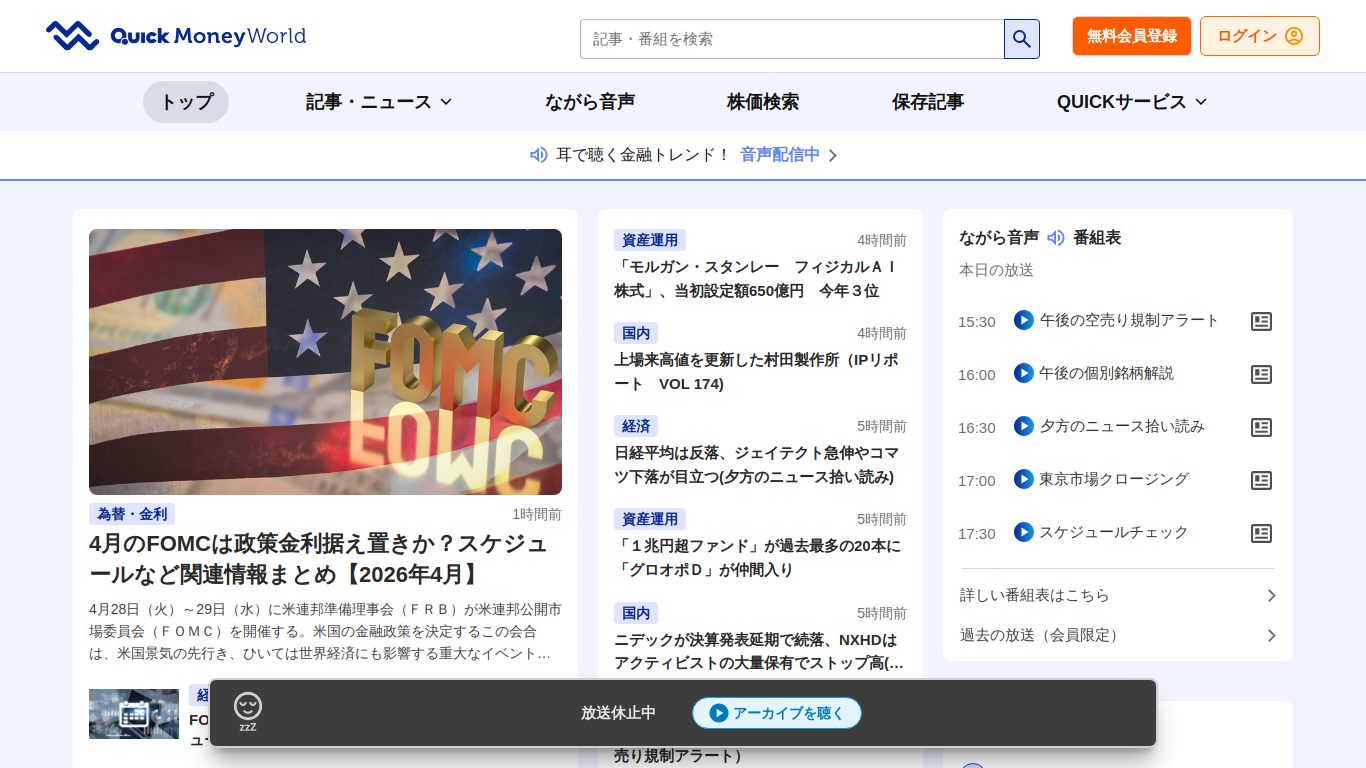The image size is (1366, 768).
Task: Open article icon for 16:30 program
Action: point(1262,427)
